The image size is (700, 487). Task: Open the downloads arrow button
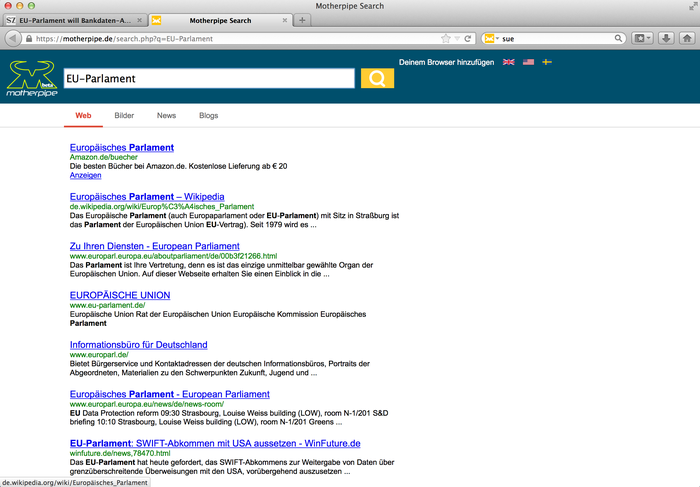click(666, 38)
